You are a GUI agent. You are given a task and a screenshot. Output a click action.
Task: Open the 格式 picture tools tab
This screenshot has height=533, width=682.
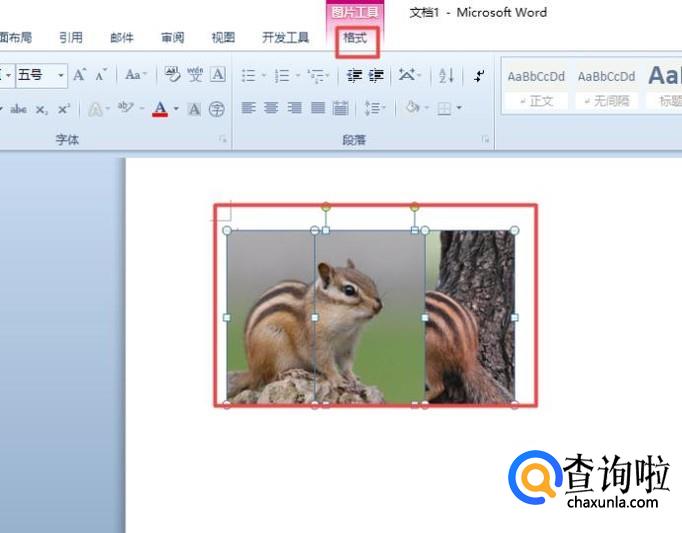pyautogui.click(x=355, y=38)
